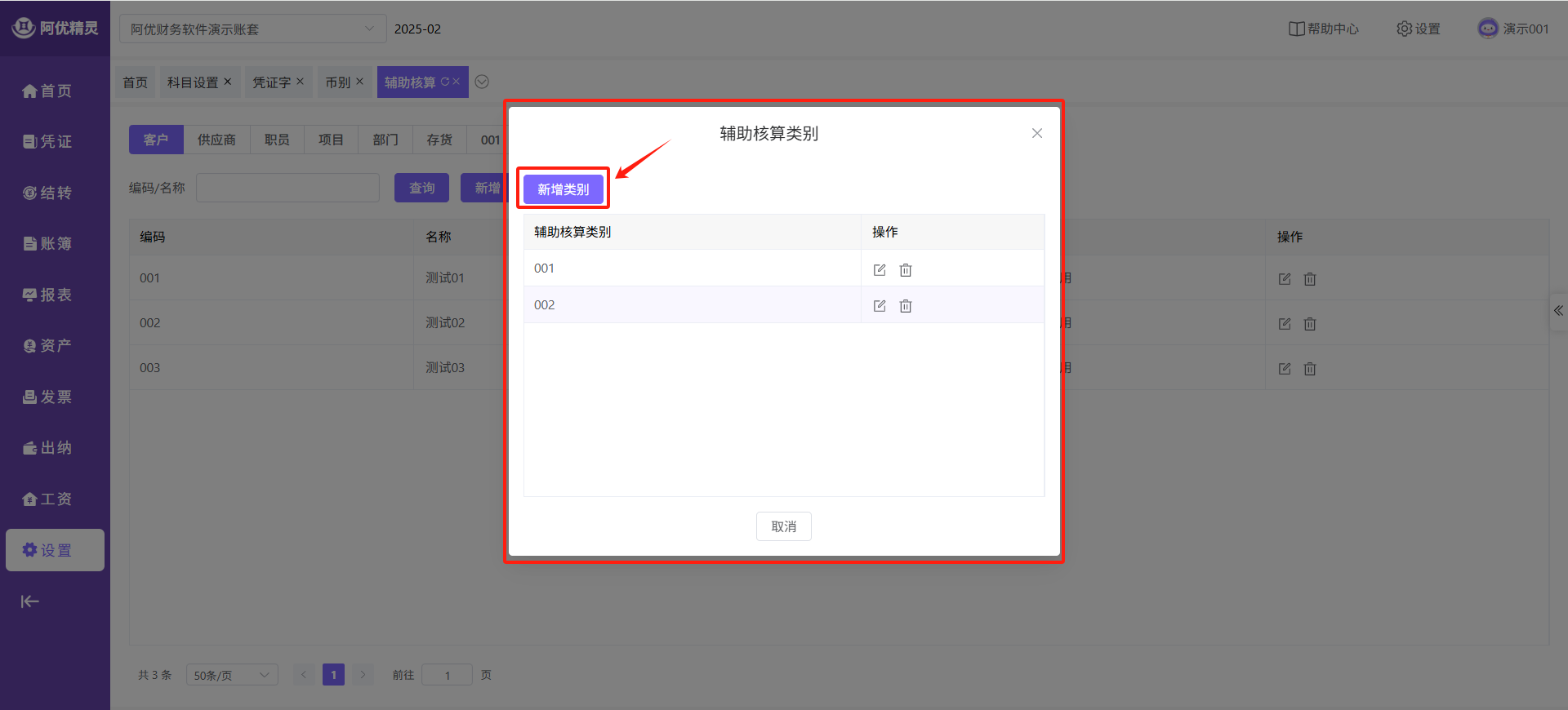The image size is (1568, 710).
Task: Open the account set dropdown 阿优财务软件演示账套
Action: pos(252,29)
